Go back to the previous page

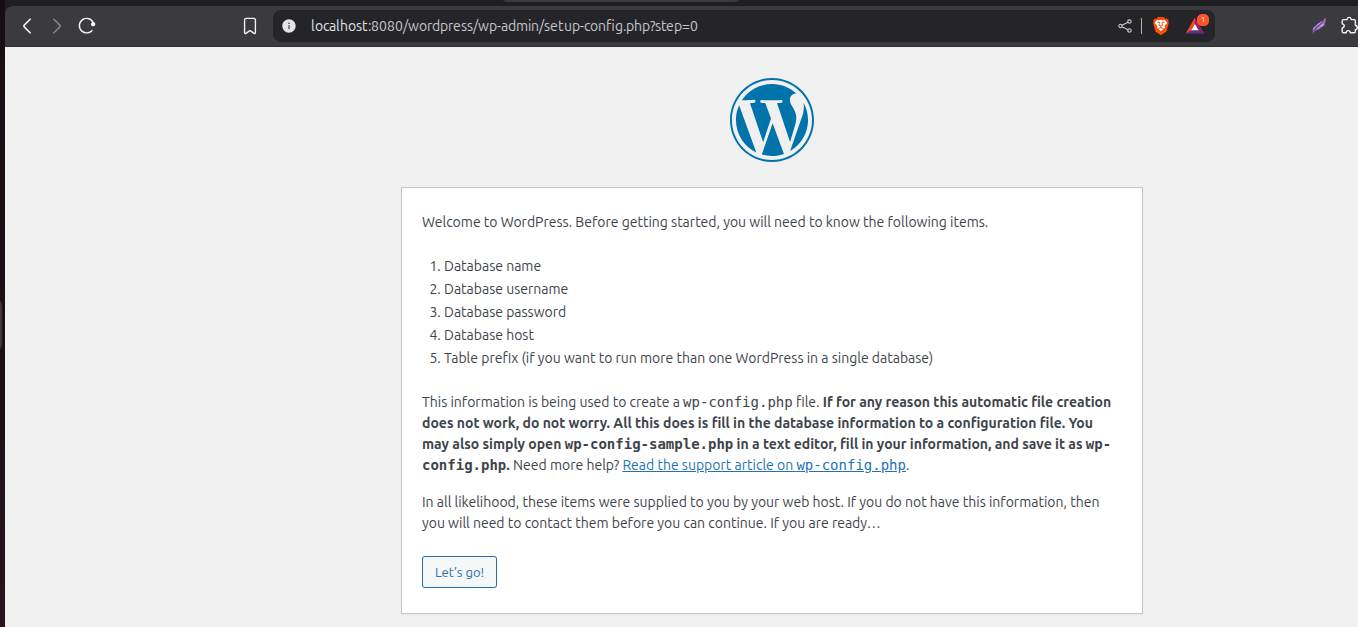point(27,26)
